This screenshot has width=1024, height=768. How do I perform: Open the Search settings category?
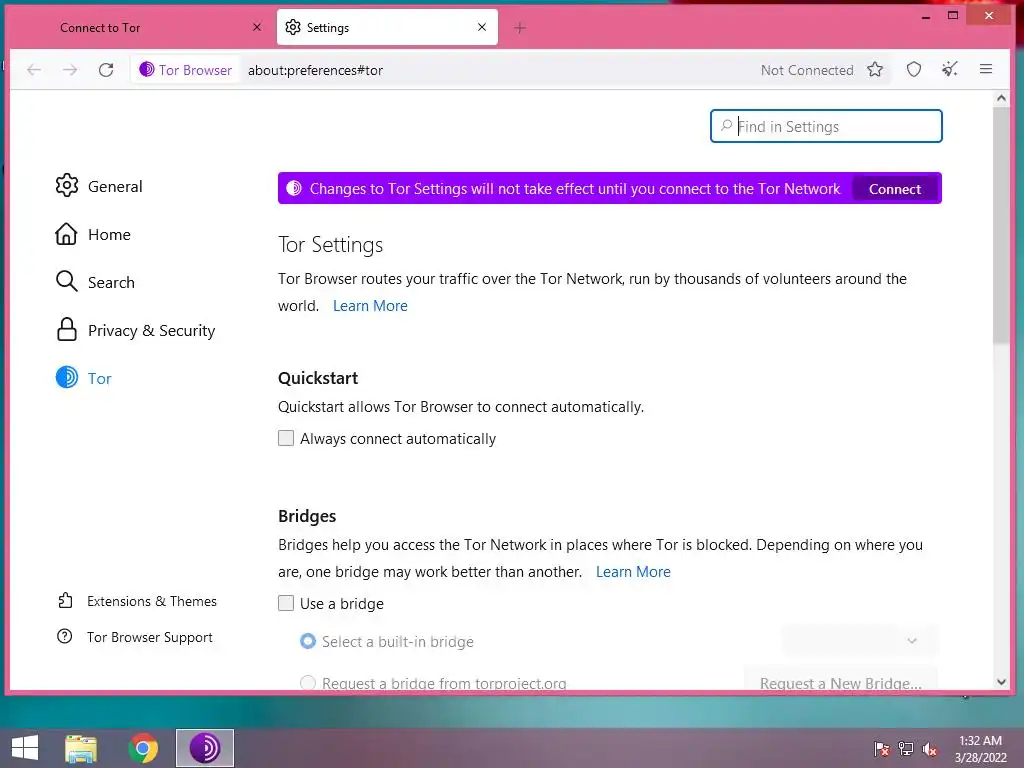point(95,282)
